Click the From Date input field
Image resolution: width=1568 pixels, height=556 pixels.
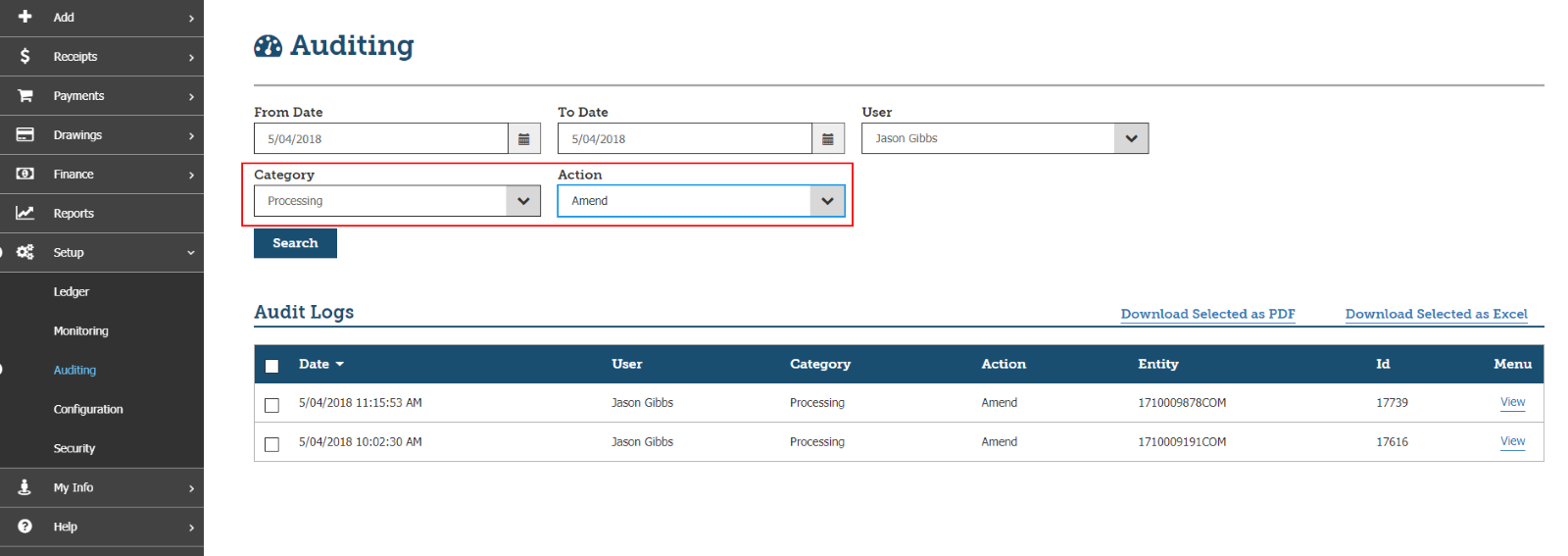381,139
